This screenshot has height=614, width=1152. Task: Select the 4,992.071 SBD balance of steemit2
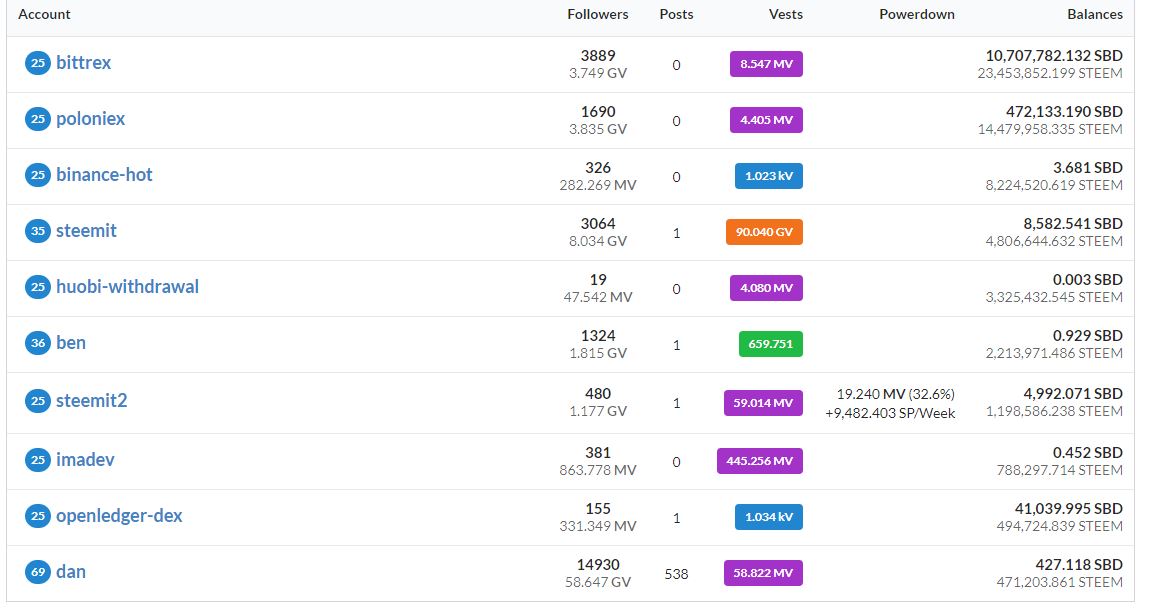point(1073,393)
